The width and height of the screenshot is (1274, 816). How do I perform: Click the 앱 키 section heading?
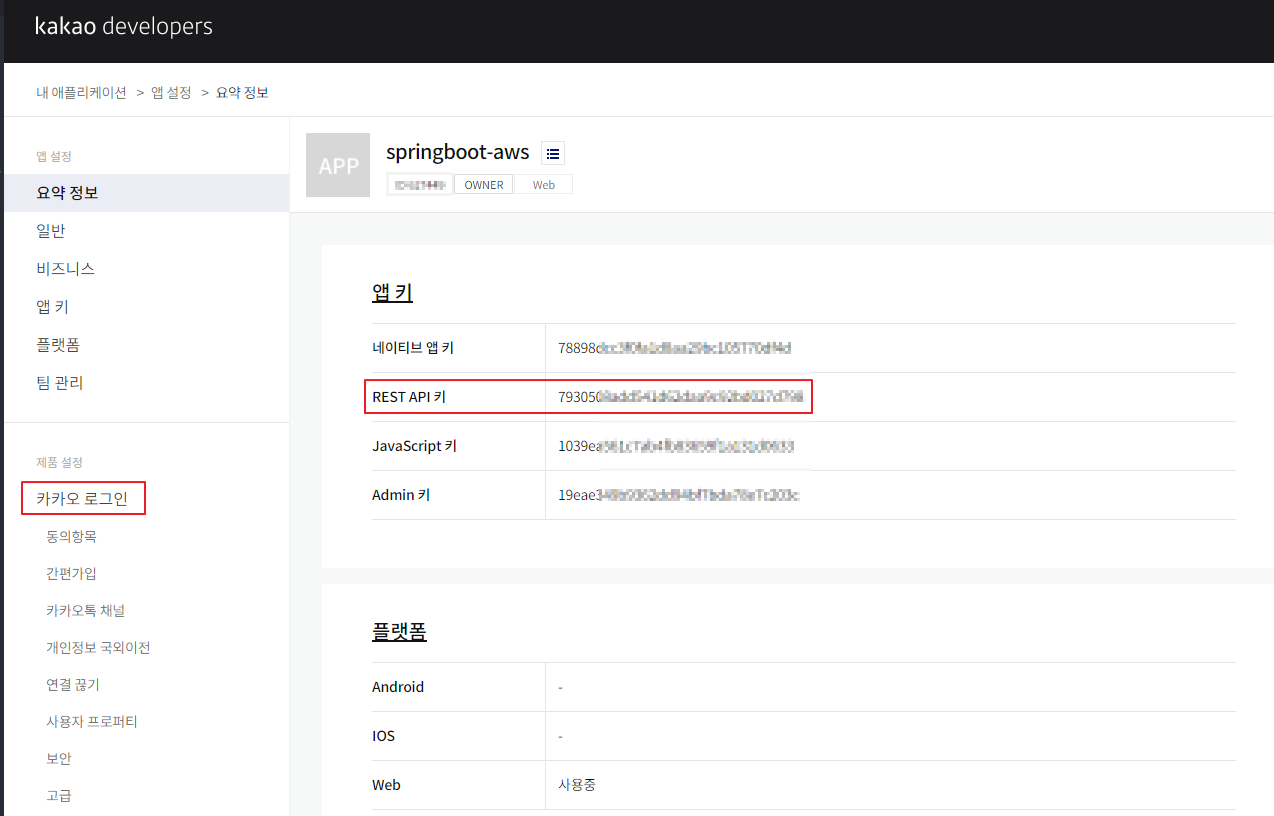(392, 292)
